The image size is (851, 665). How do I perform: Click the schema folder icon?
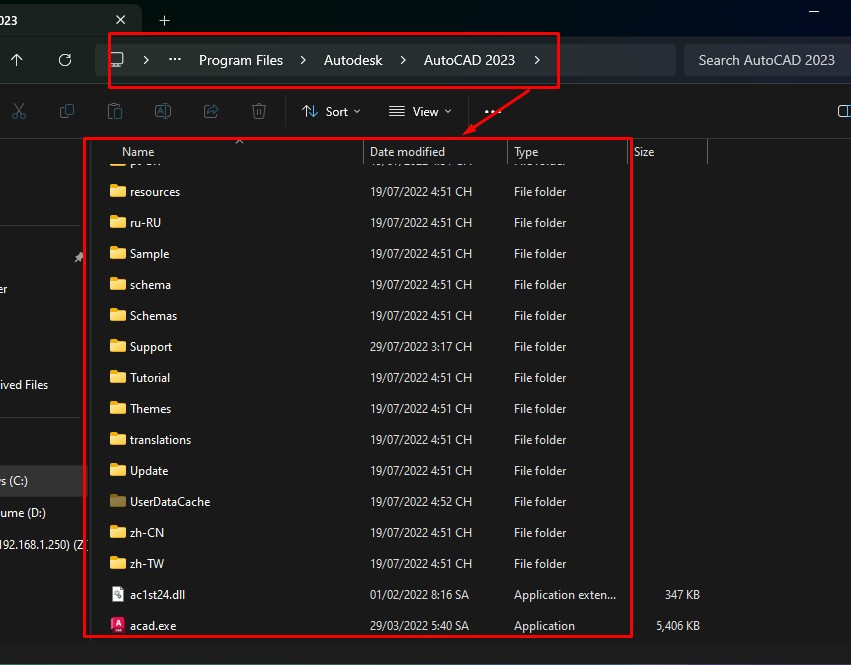pyautogui.click(x=118, y=284)
